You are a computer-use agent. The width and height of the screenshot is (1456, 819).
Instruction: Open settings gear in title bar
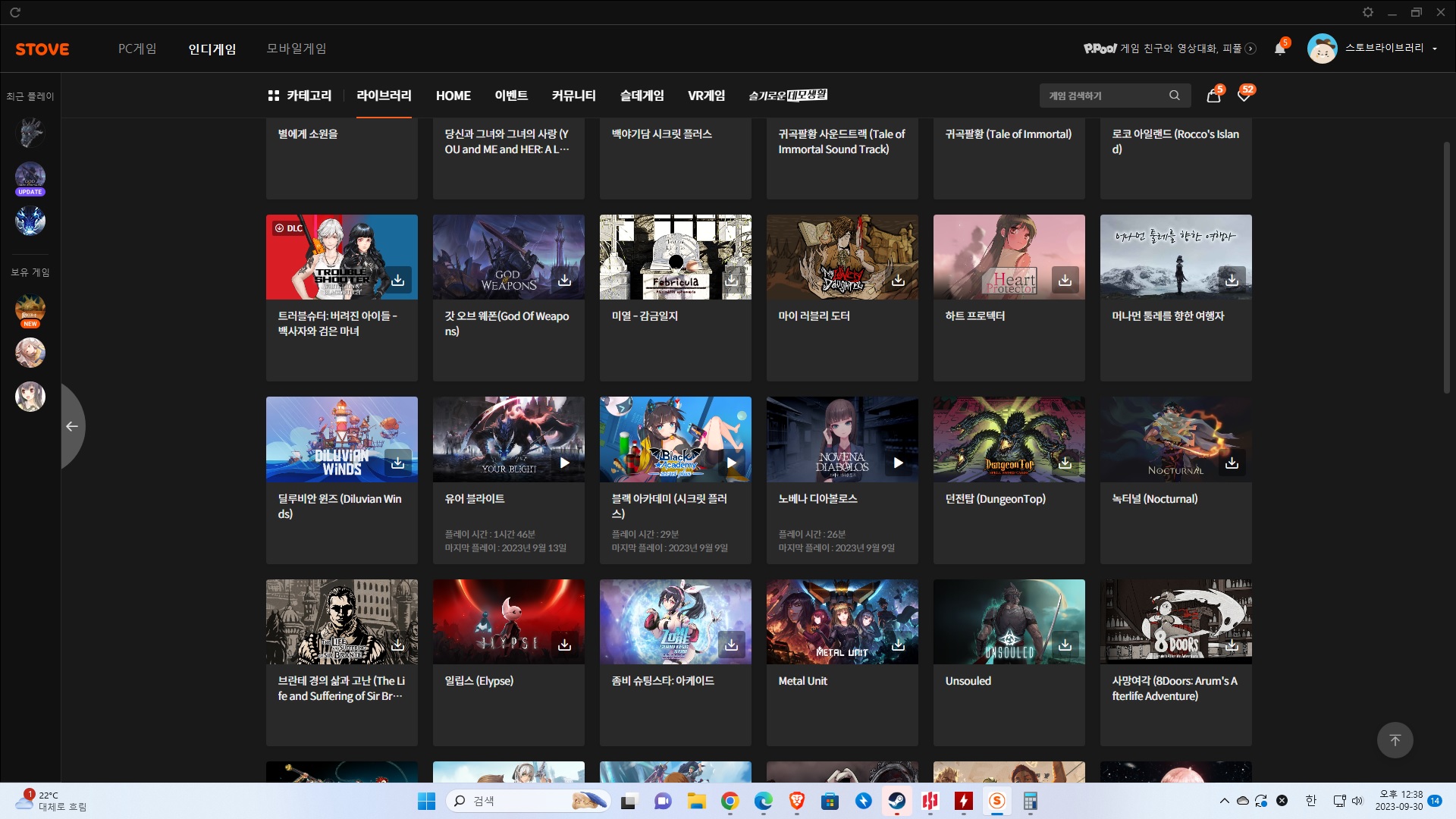coord(1368,12)
